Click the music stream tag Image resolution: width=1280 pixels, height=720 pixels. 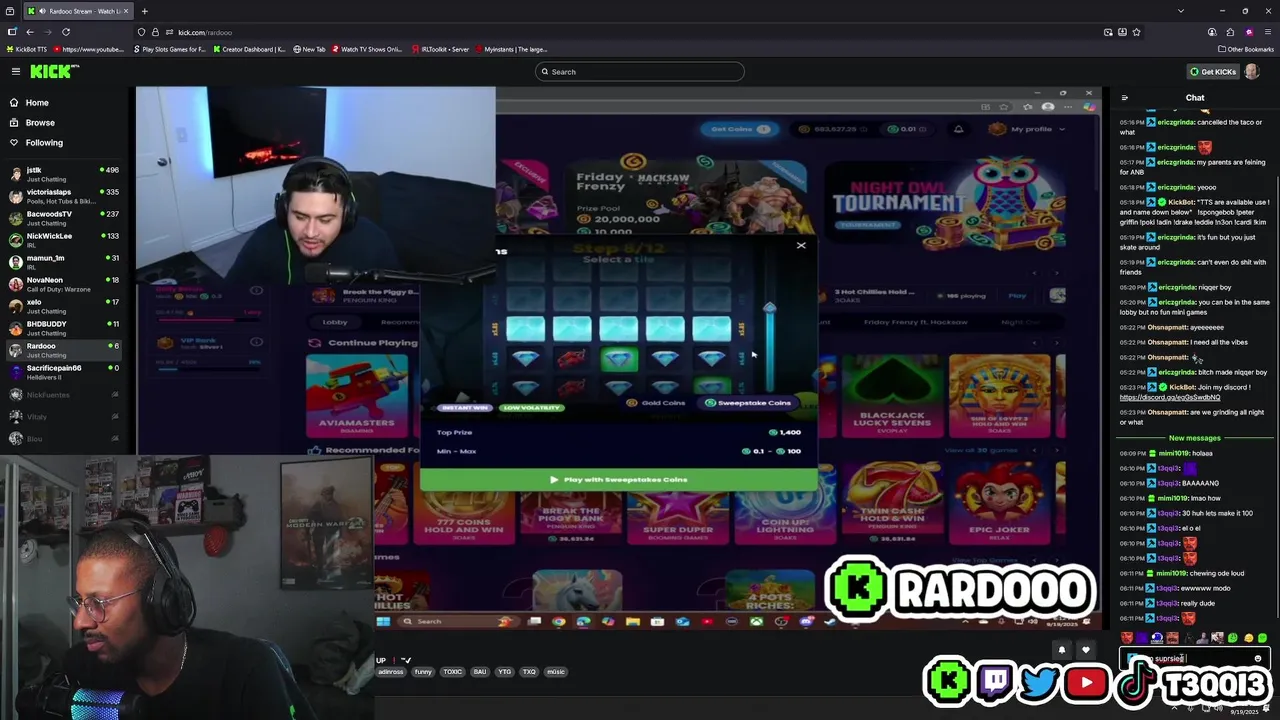556,672
